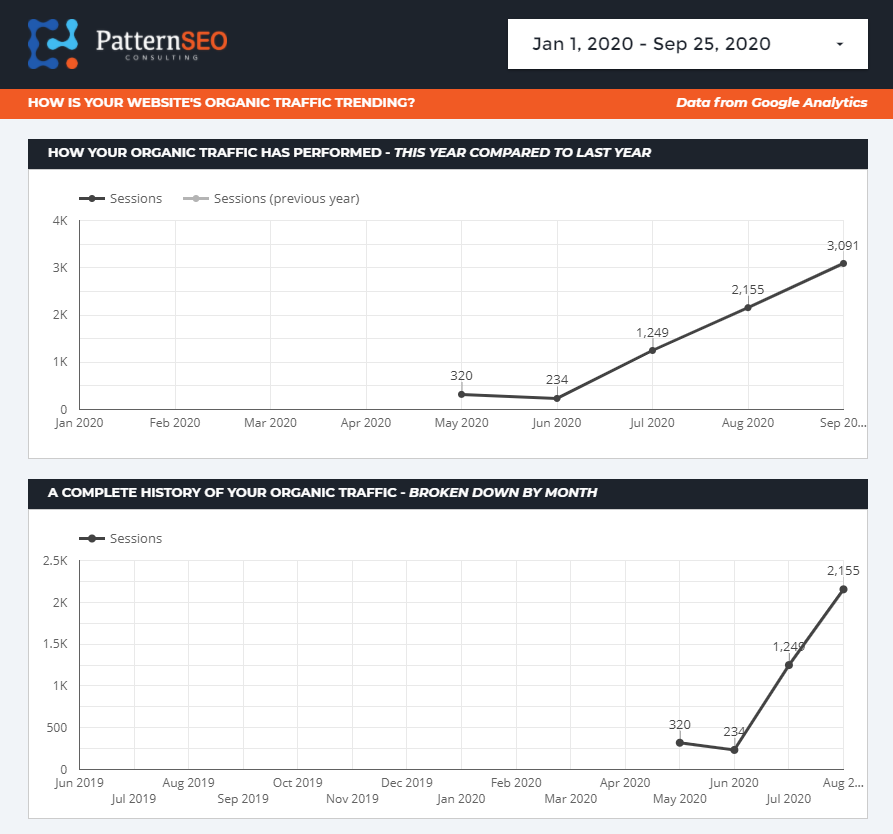Click the 320 data point in the bottom chart
The width and height of the screenshot is (893, 834).
coord(680,742)
